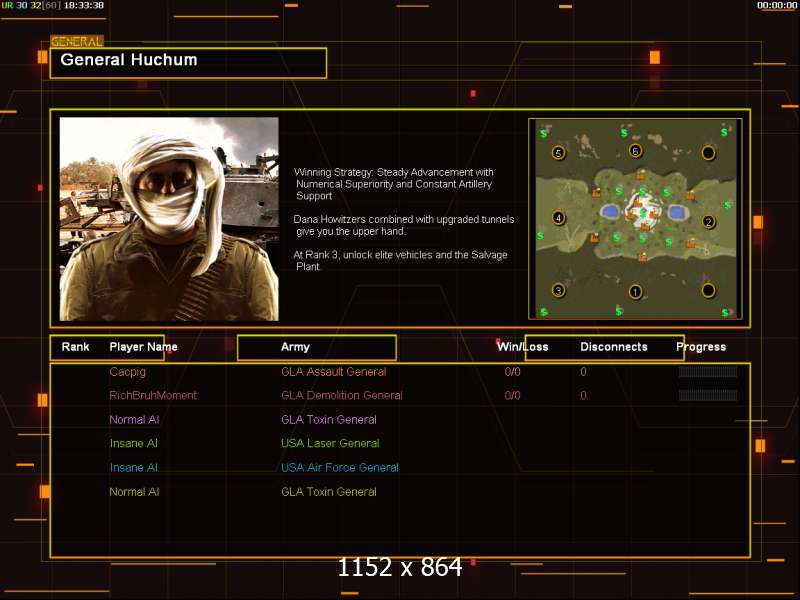Click the yellow GLA Toxin General entry

329,492
